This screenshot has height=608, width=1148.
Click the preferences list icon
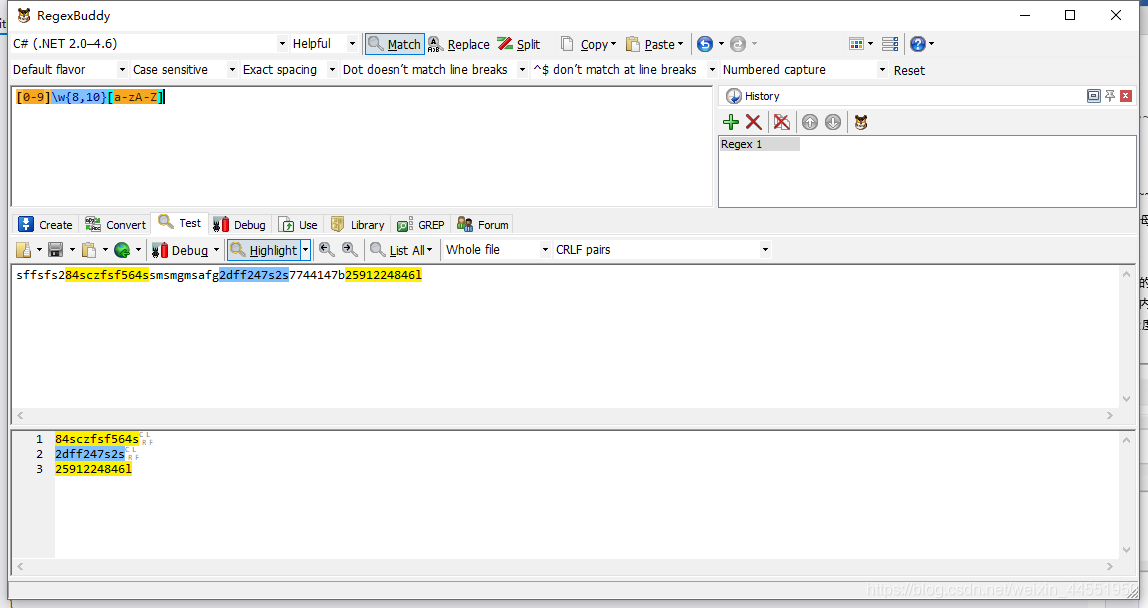point(890,44)
